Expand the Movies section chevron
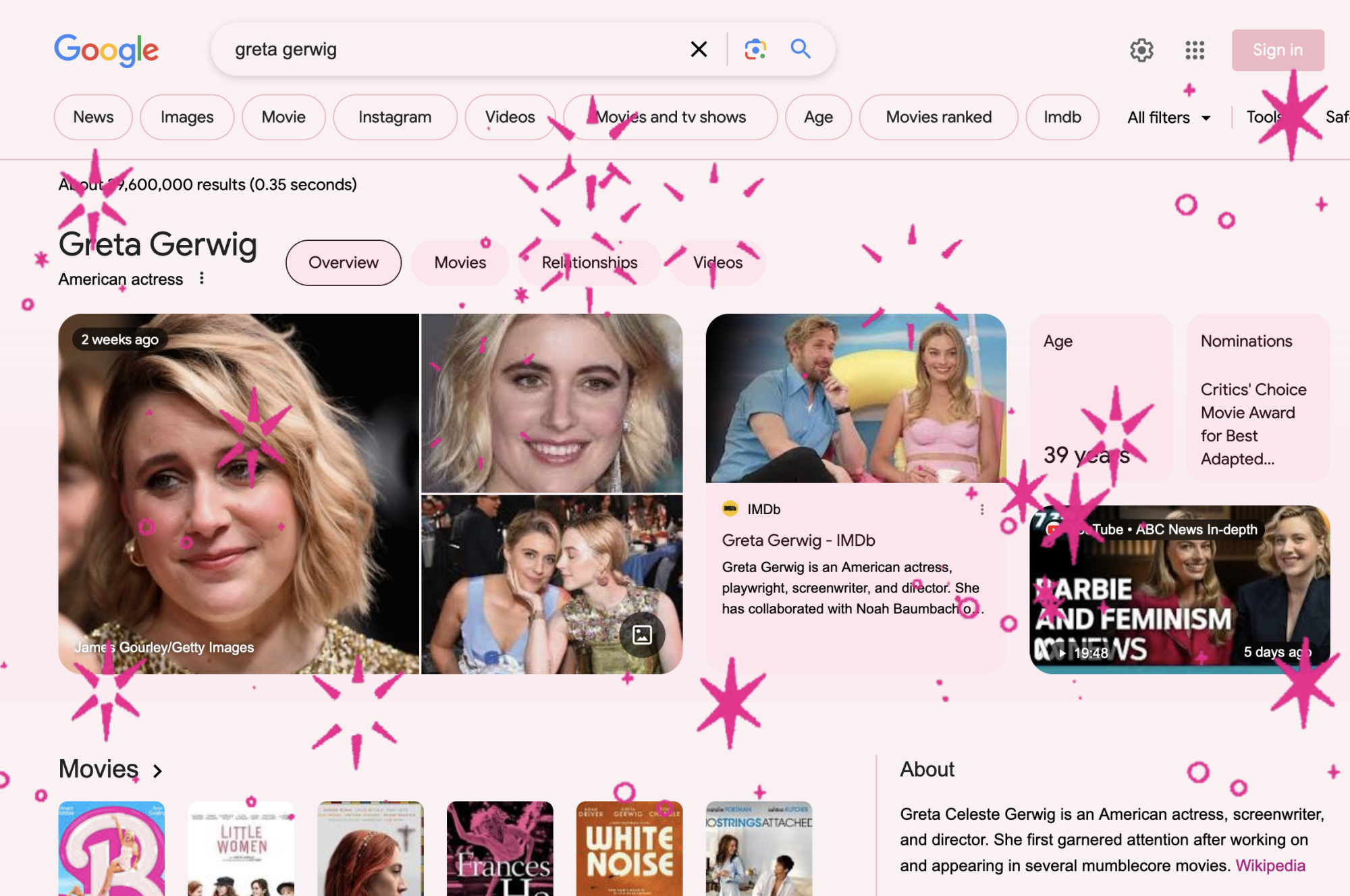Image resolution: width=1350 pixels, height=896 pixels. pos(158,771)
